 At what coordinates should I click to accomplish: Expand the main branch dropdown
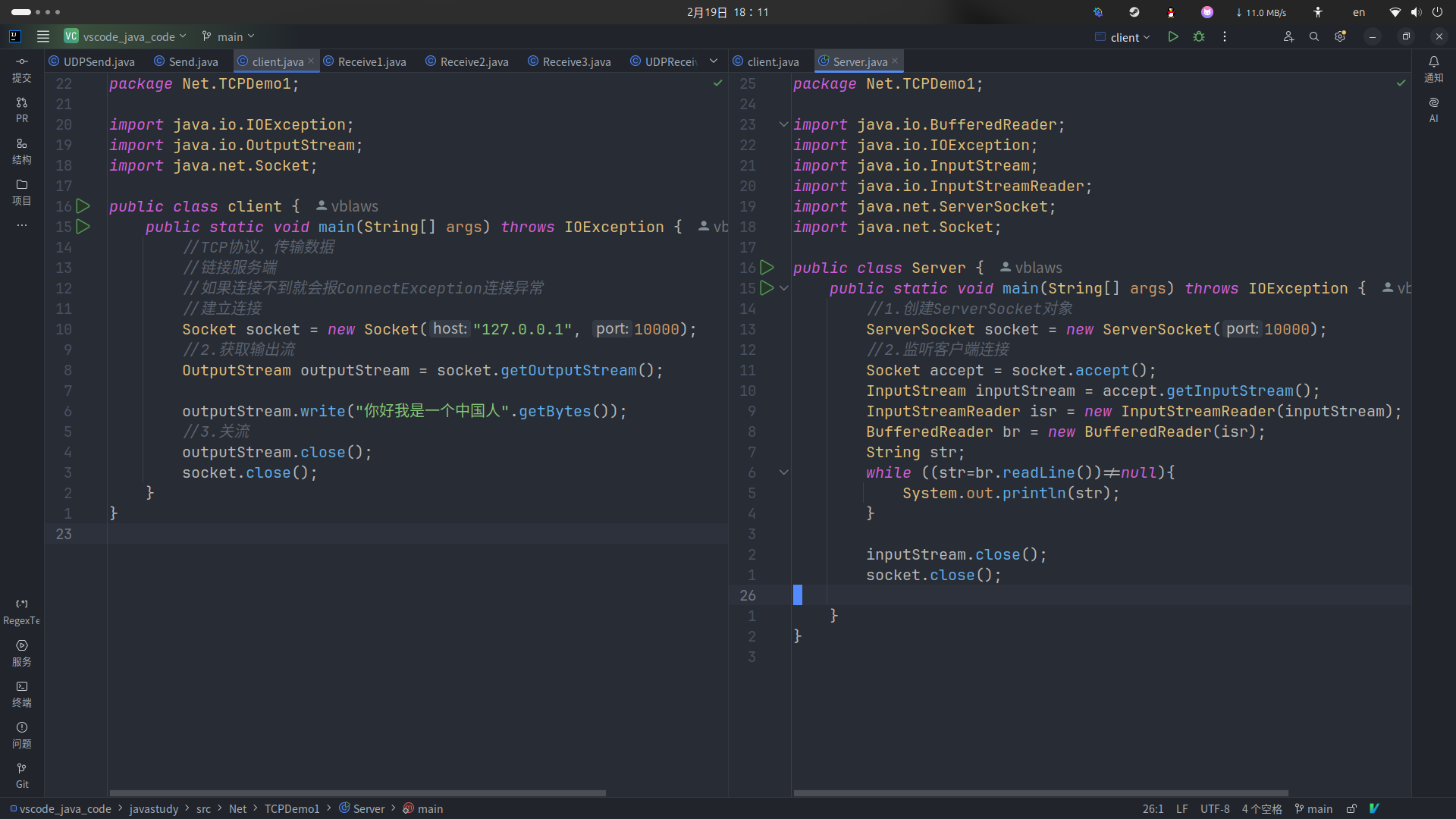pos(229,36)
